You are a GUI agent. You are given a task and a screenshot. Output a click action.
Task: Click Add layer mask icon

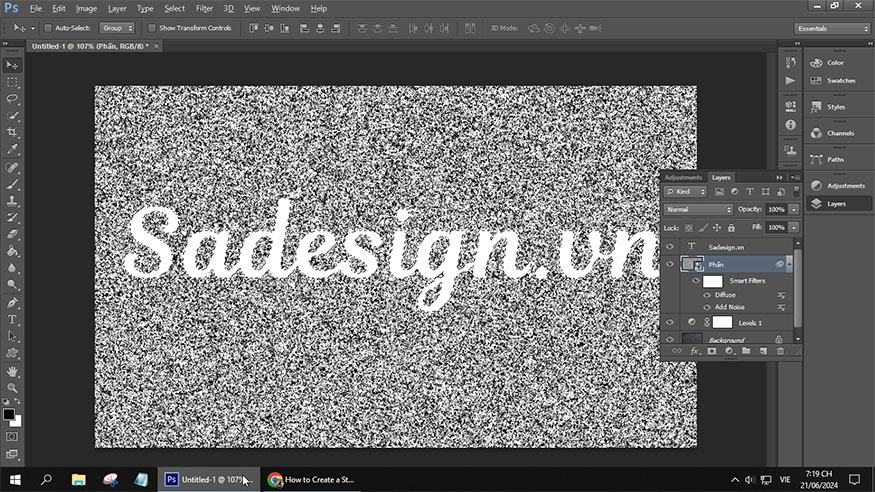(711, 351)
